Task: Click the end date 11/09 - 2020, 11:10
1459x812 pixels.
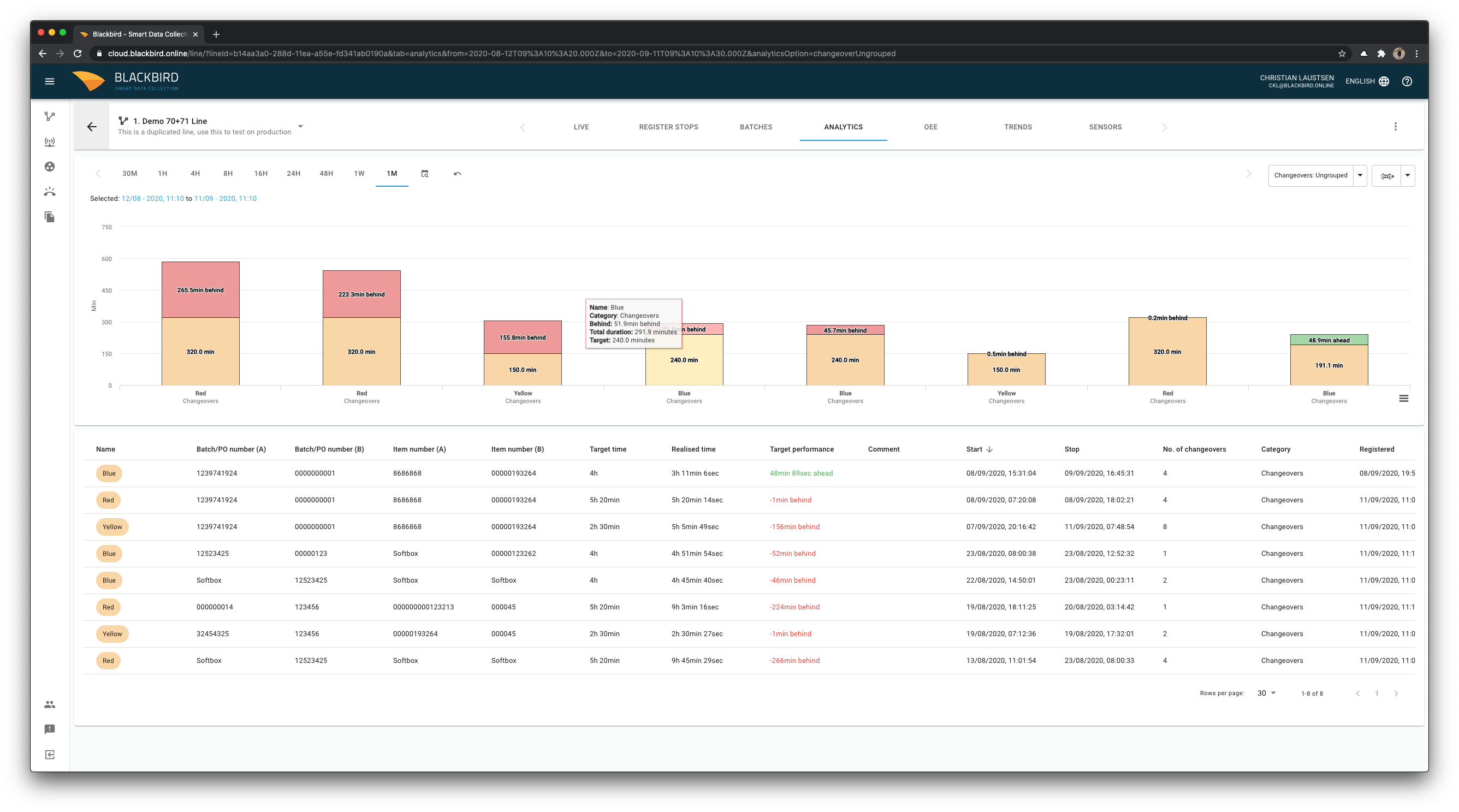Action: tap(226, 199)
